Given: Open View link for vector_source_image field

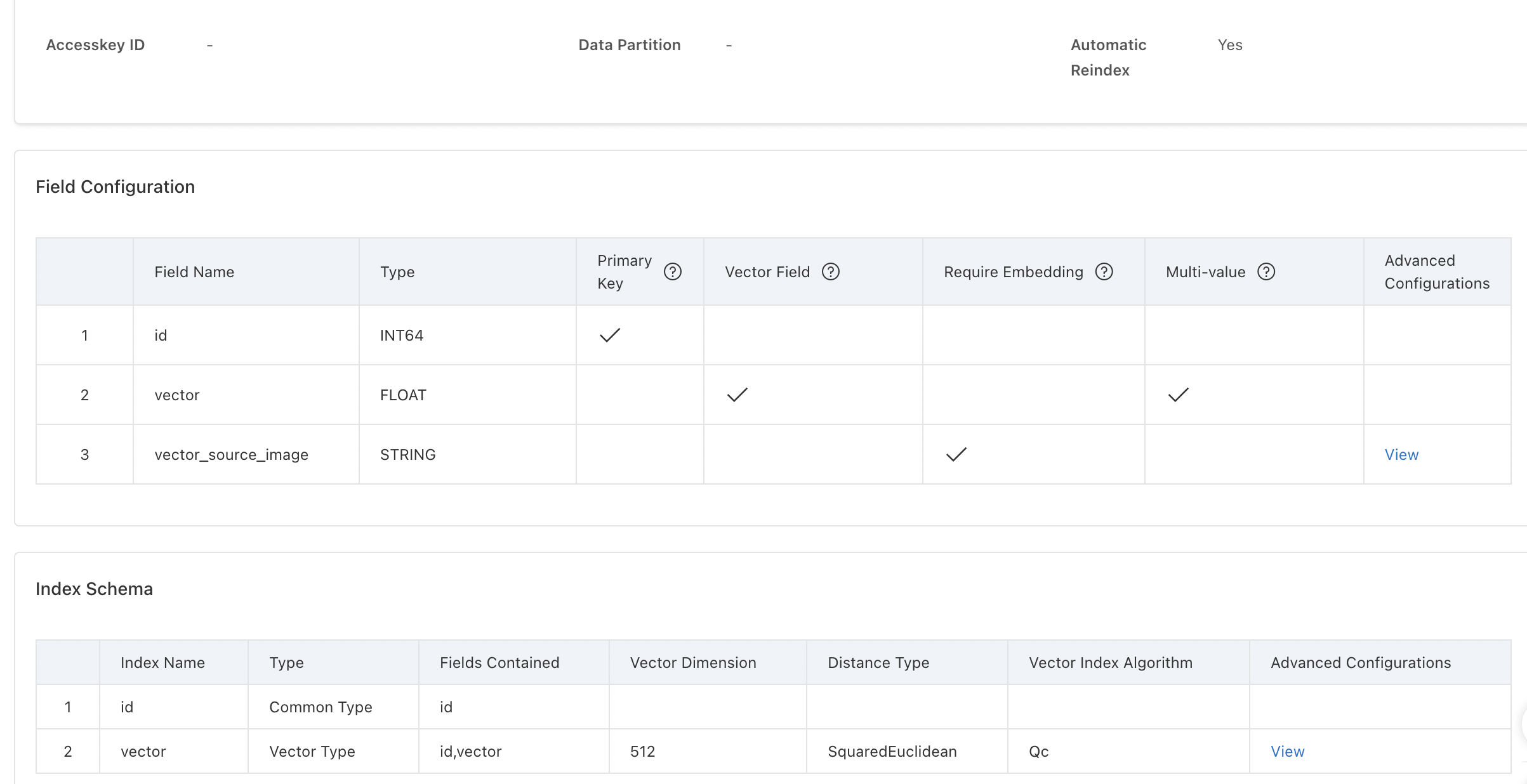Looking at the screenshot, I should (x=1401, y=455).
